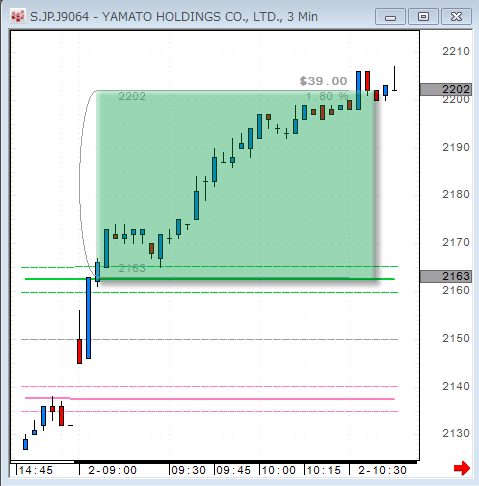Click the 2140 price axis label
Screen dimensions: 479x486
(x=456, y=386)
